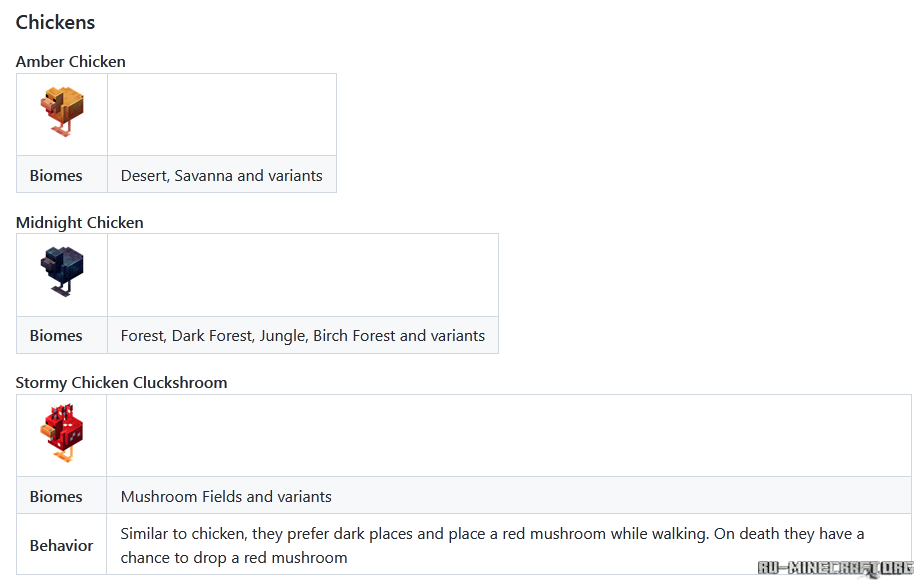Click the Forest, Dark Forest, Jungle biomes text
Viewport: 921px width, 587px height.
(x=302, y=336)
